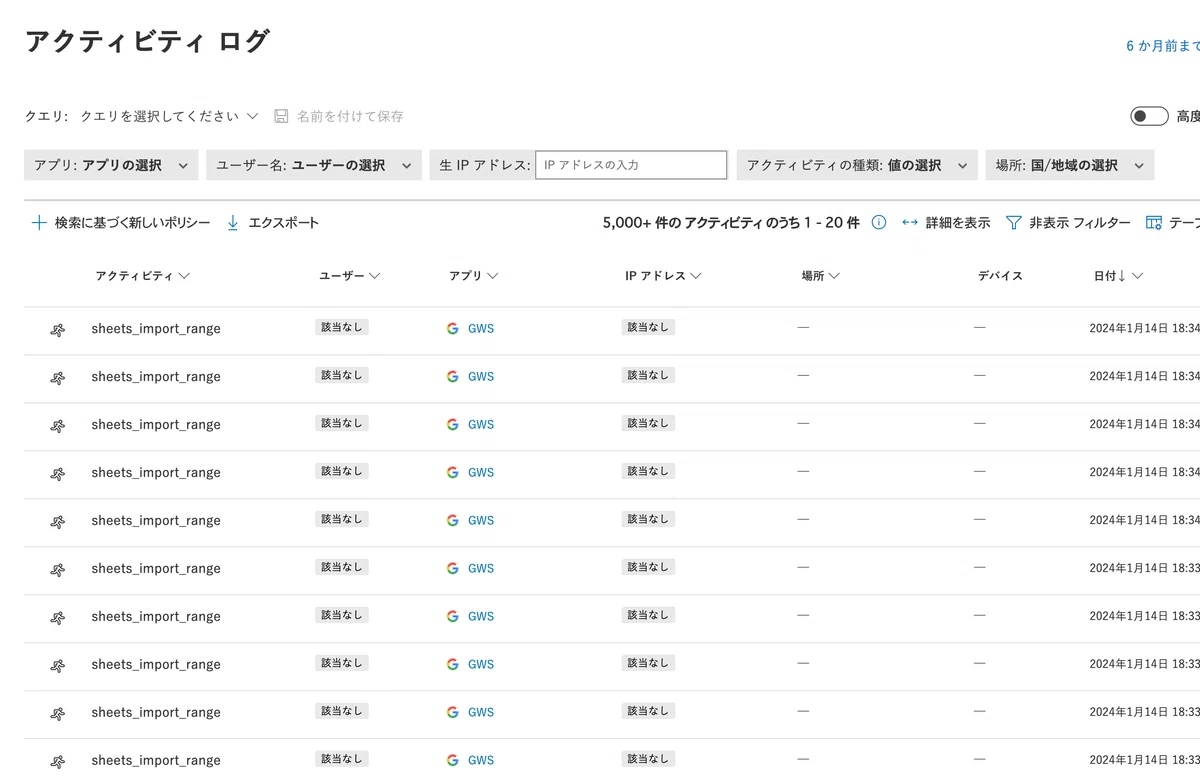The width and height of the screenshot is (1200, 778).
Task: Toggle the 高度 advanced filter switch
Action: click(1149, 116)
